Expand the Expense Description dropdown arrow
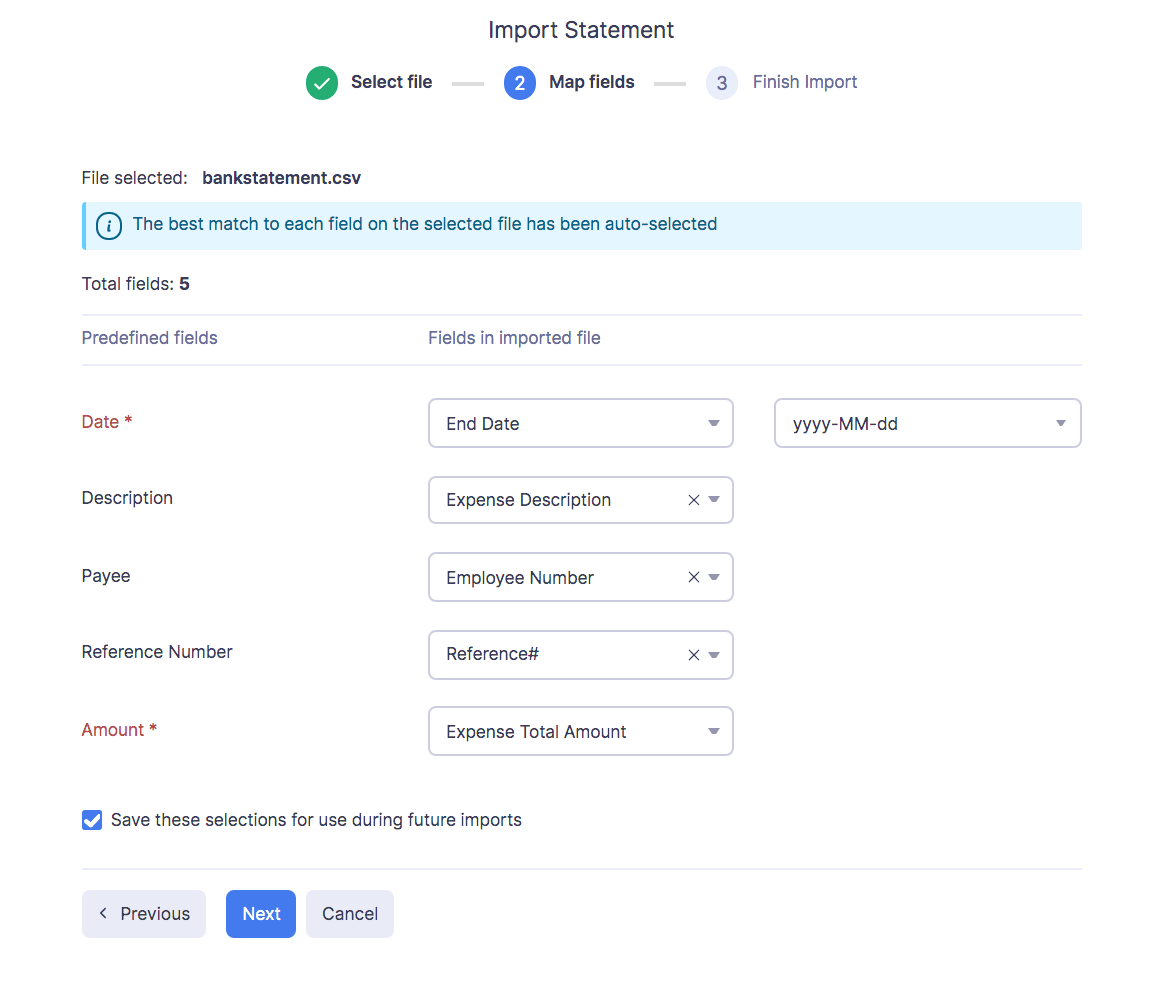1162x1000 pixels. click(714, 500)
